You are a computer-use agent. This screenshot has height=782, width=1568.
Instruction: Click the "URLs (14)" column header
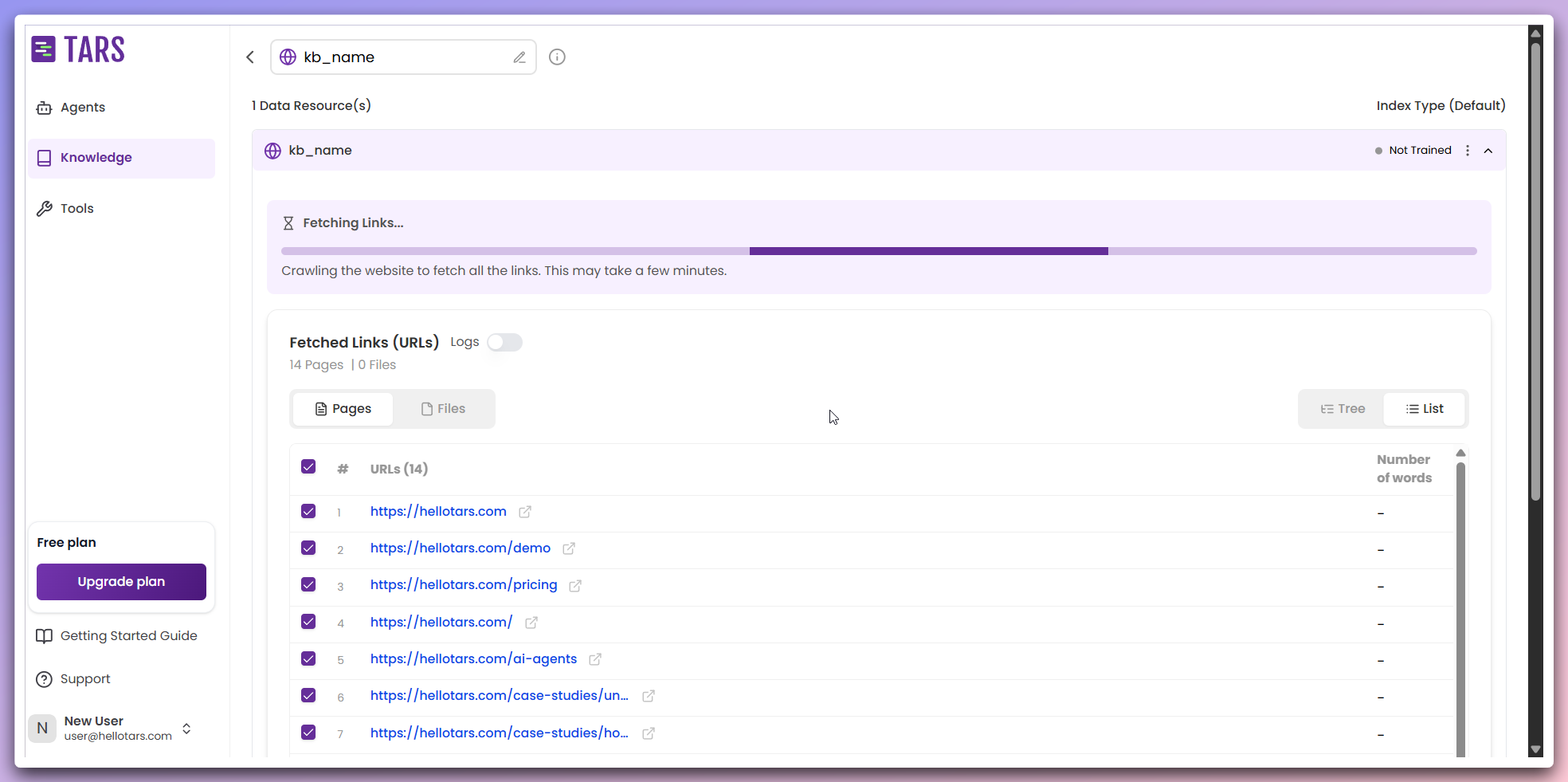(399, 469)
